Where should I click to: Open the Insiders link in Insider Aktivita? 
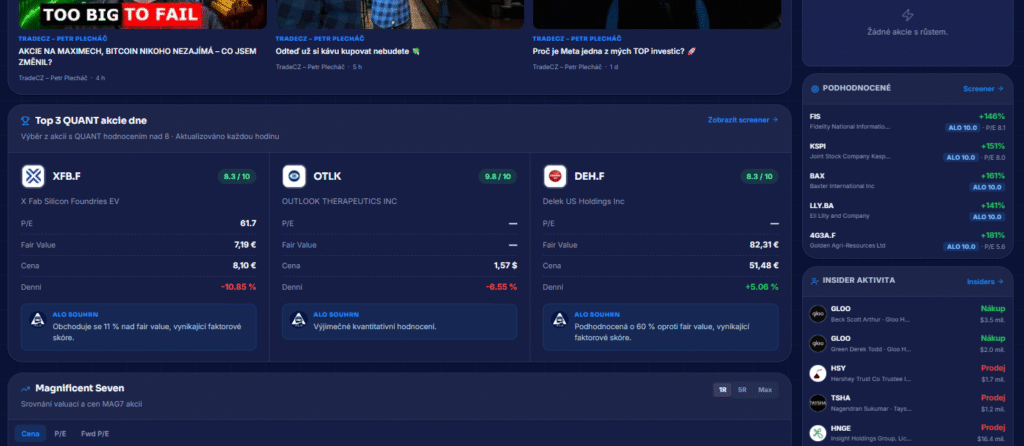point(985,281)
